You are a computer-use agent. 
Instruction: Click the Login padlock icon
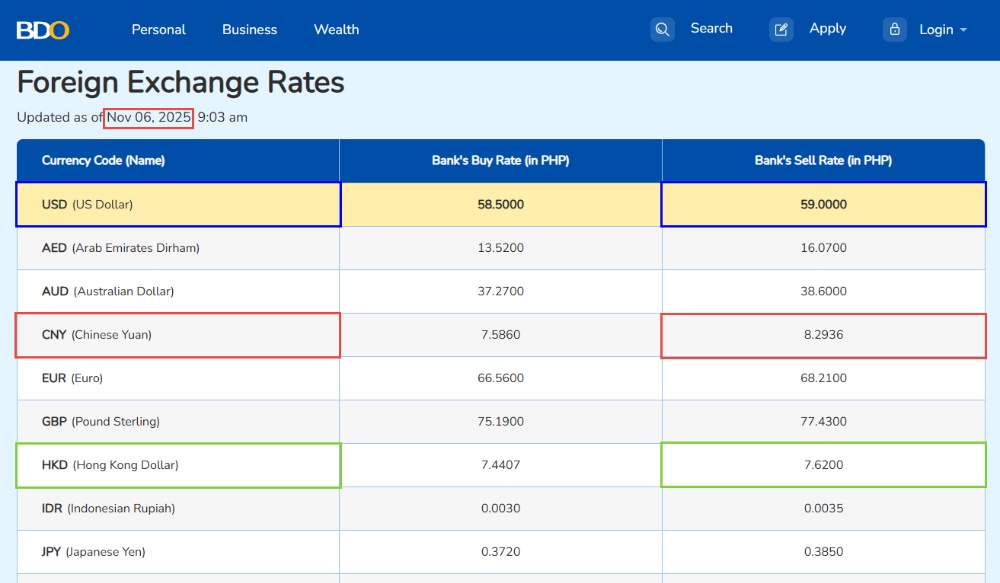point(894,29)
